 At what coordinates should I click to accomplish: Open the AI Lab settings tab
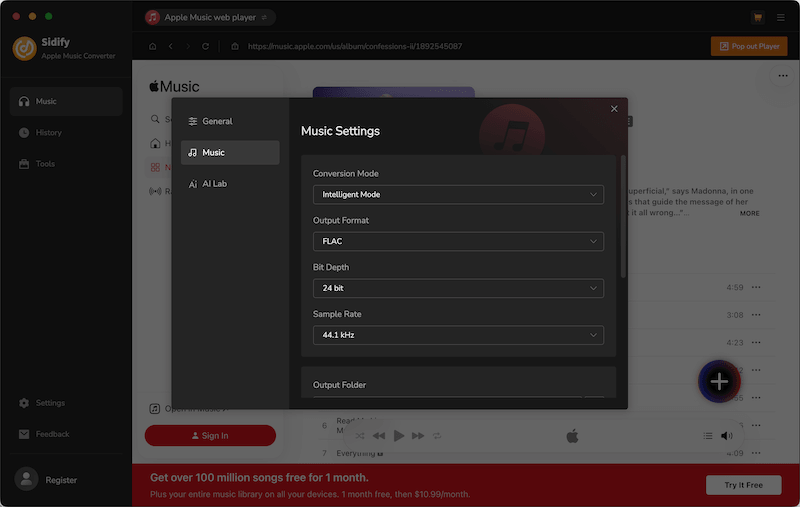tap(230, 184)
